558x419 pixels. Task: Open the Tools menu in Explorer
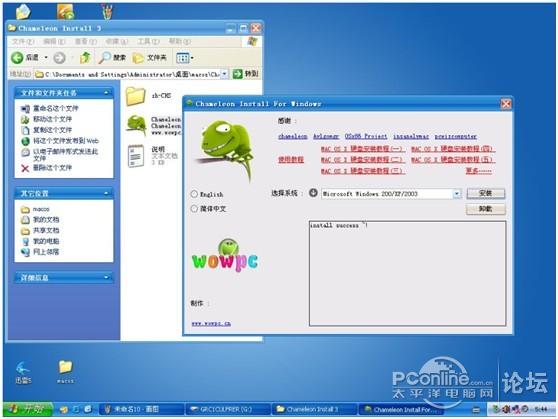pos(148,42)
